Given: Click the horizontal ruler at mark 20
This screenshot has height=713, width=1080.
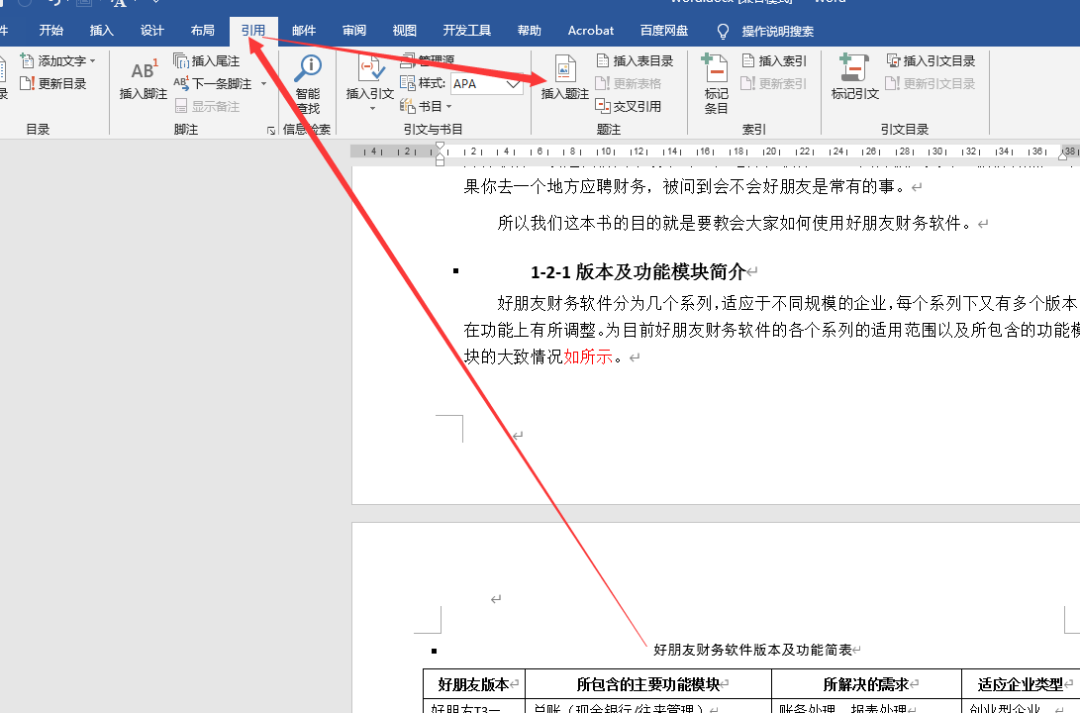Looking at the screenshot, I should pyautogui.click(x=771, y=152).
